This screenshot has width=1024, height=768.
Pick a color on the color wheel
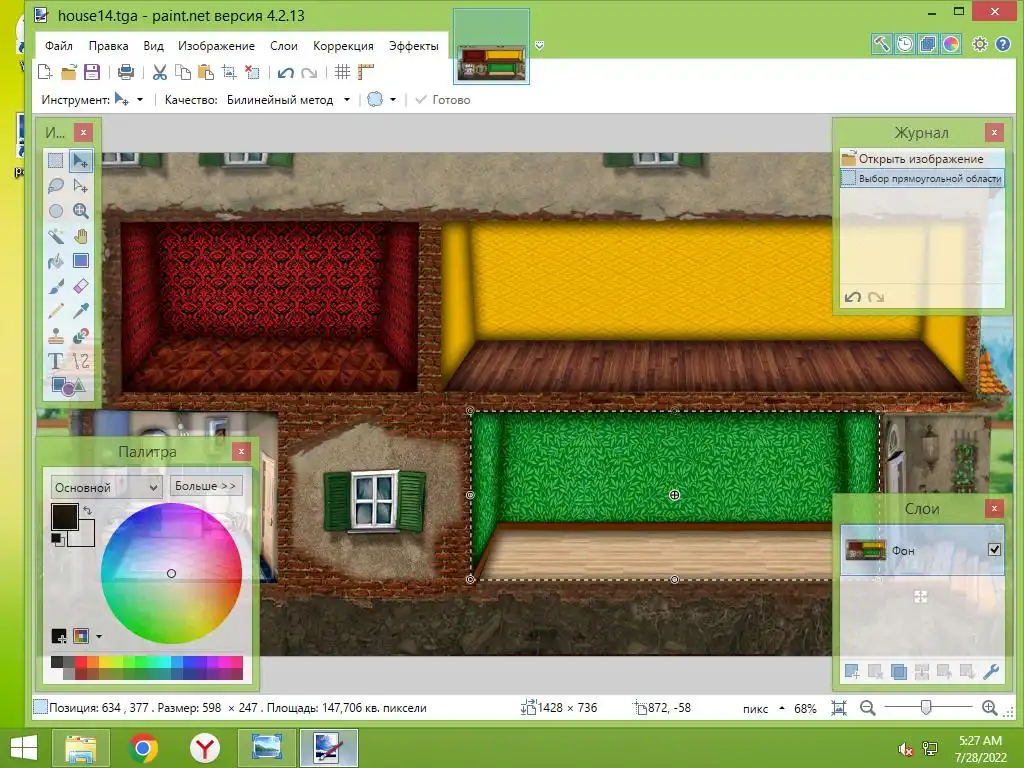pyautogui.click(x=171, y=573)
